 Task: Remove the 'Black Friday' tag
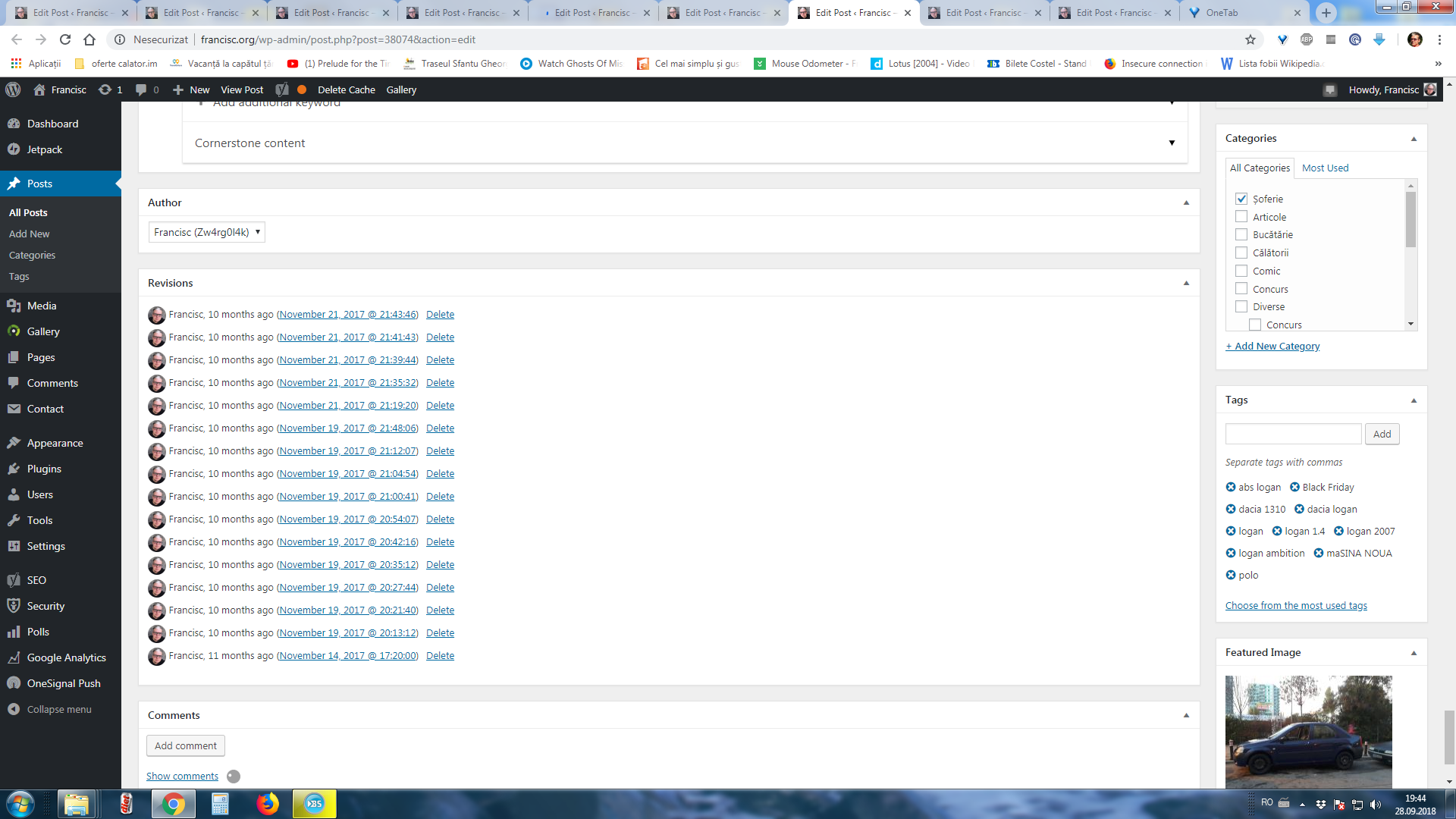(1294, 487)
